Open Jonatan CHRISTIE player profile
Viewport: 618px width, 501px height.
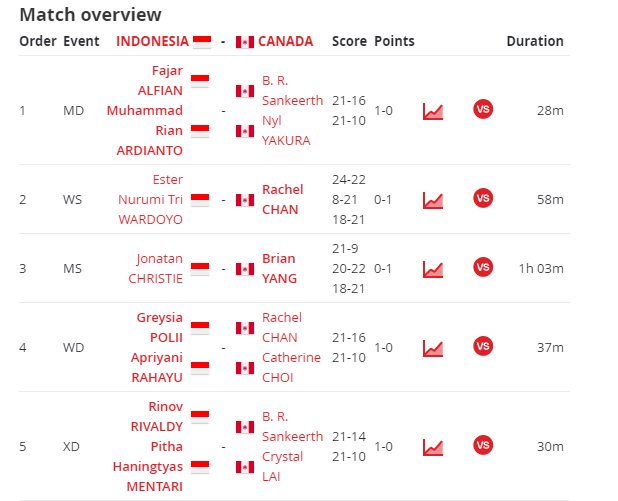tap(155, 268)
